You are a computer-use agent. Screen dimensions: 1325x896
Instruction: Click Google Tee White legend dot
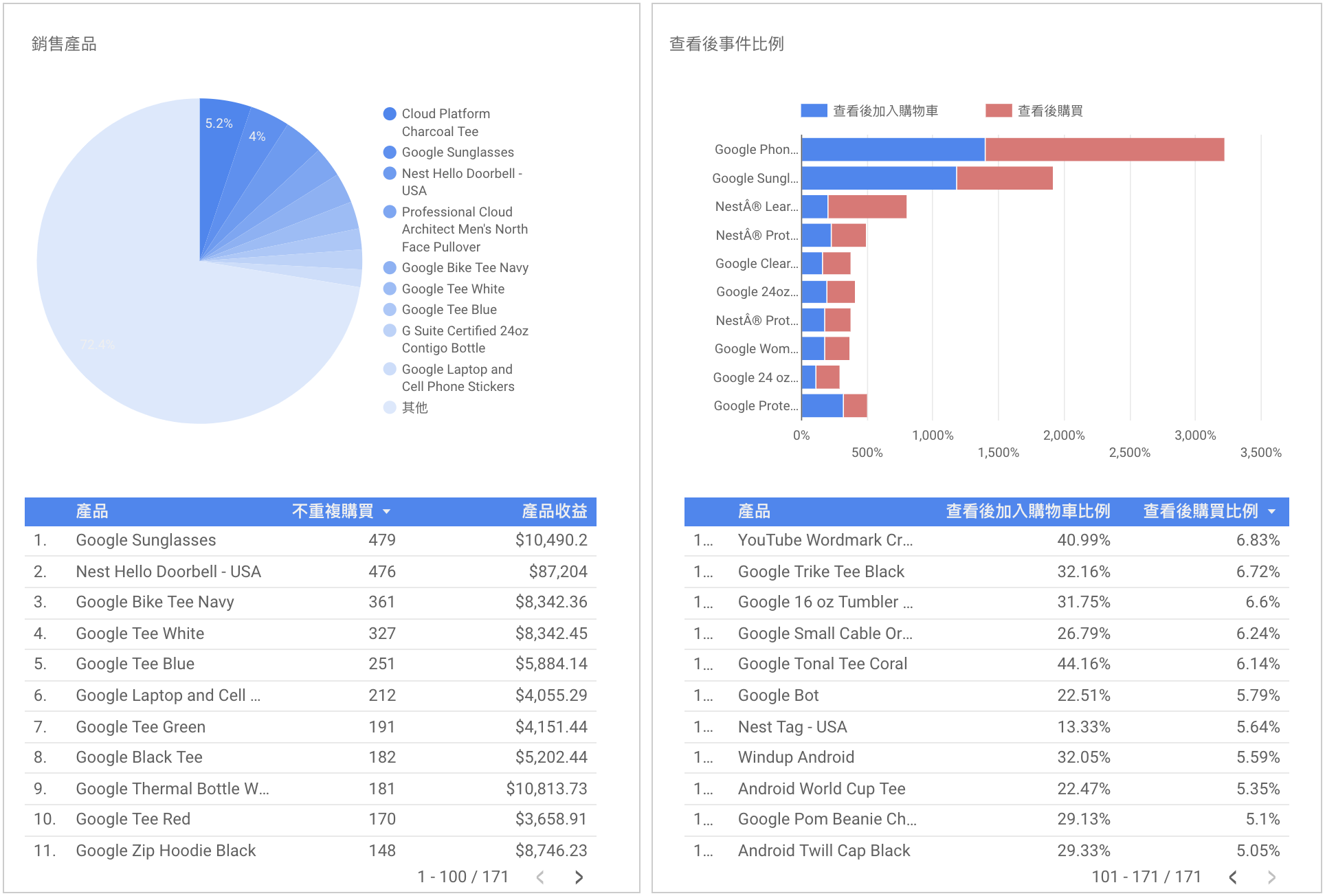(x=390, y=289)
